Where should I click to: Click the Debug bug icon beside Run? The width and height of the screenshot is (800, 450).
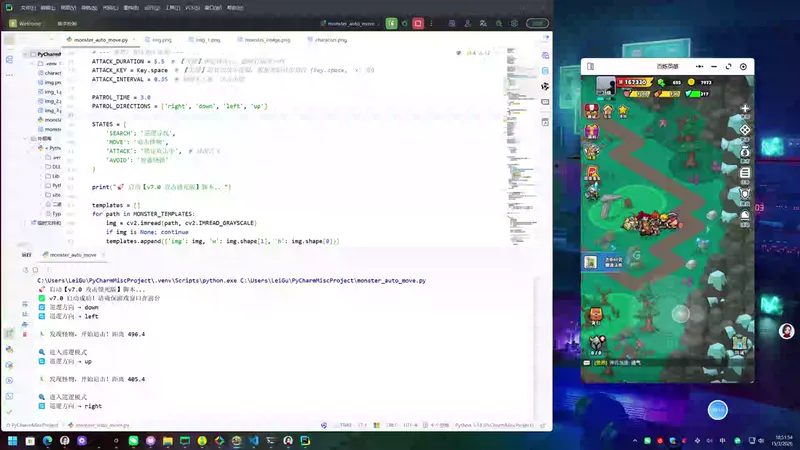pyautogui.click(x=407, y=22)
